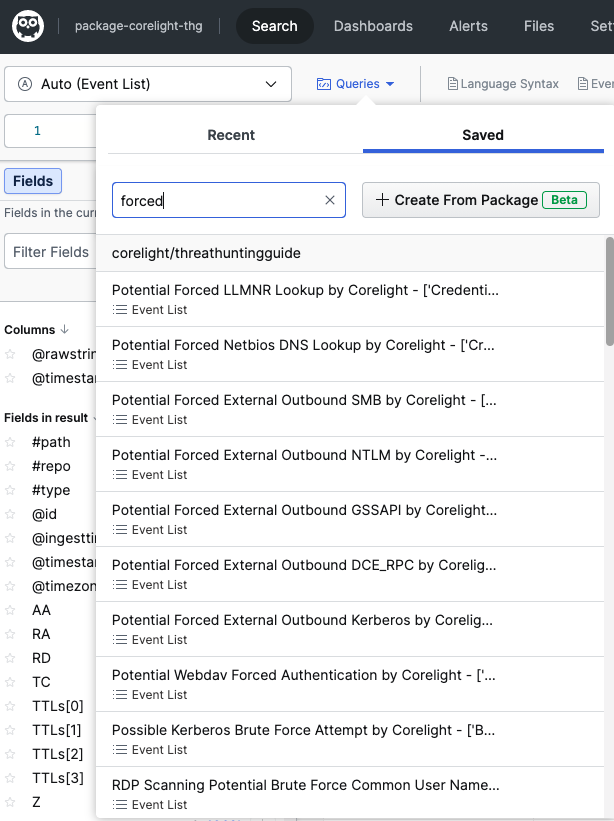Viewport: 614px width, 821px height.
Task: Star the @rawstring column field
Action: [10, 354]
